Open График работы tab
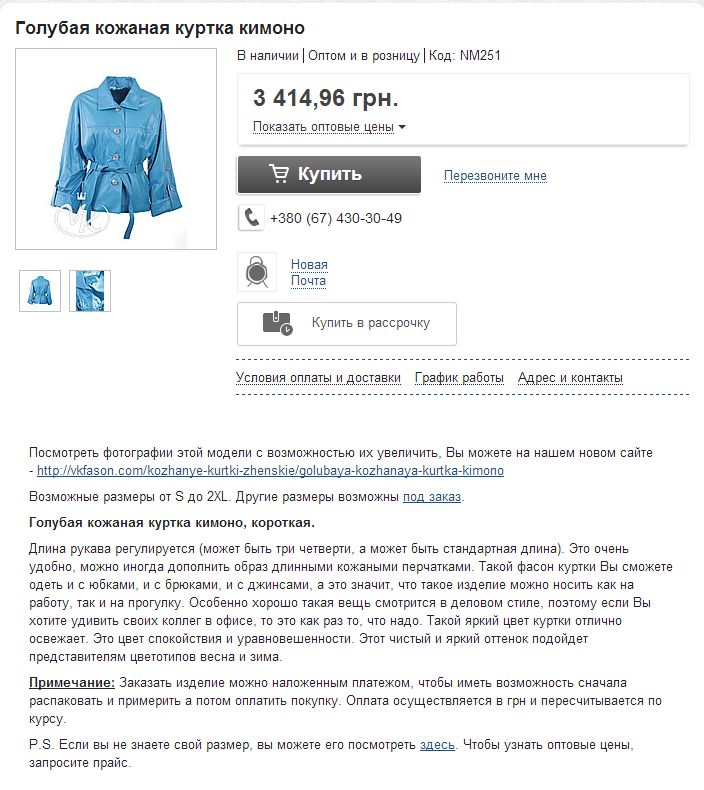Screen dimensions: 704x790 pos(459,378)
